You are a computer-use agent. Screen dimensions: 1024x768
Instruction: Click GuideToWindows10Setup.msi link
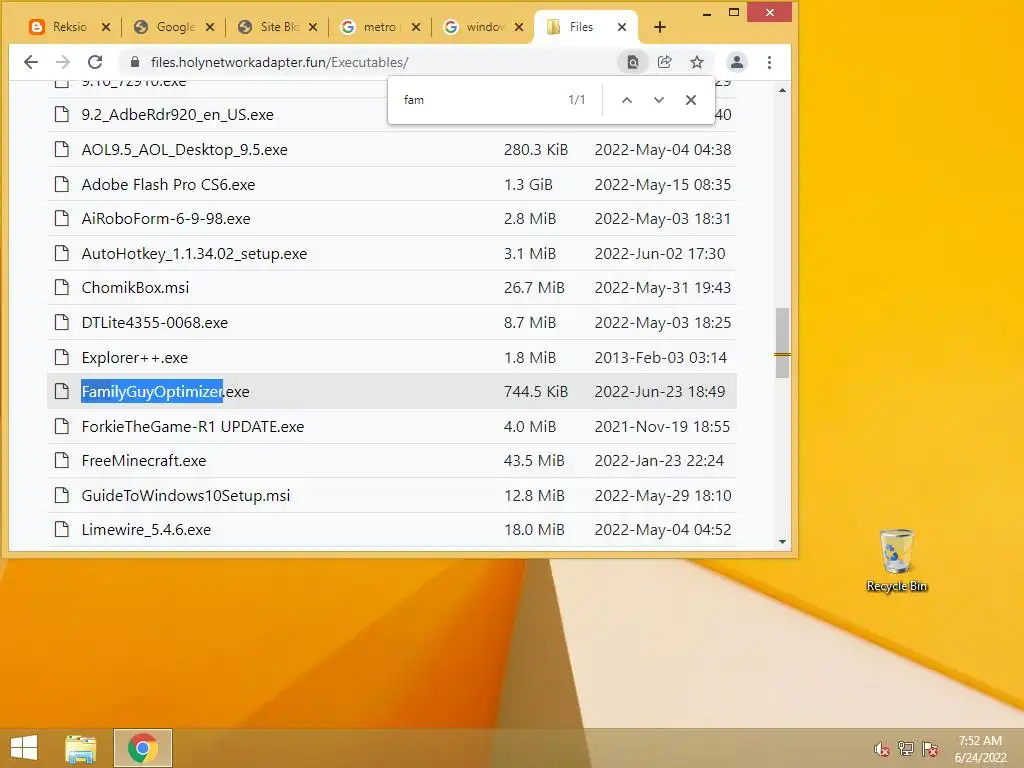[x=185, y=496]
